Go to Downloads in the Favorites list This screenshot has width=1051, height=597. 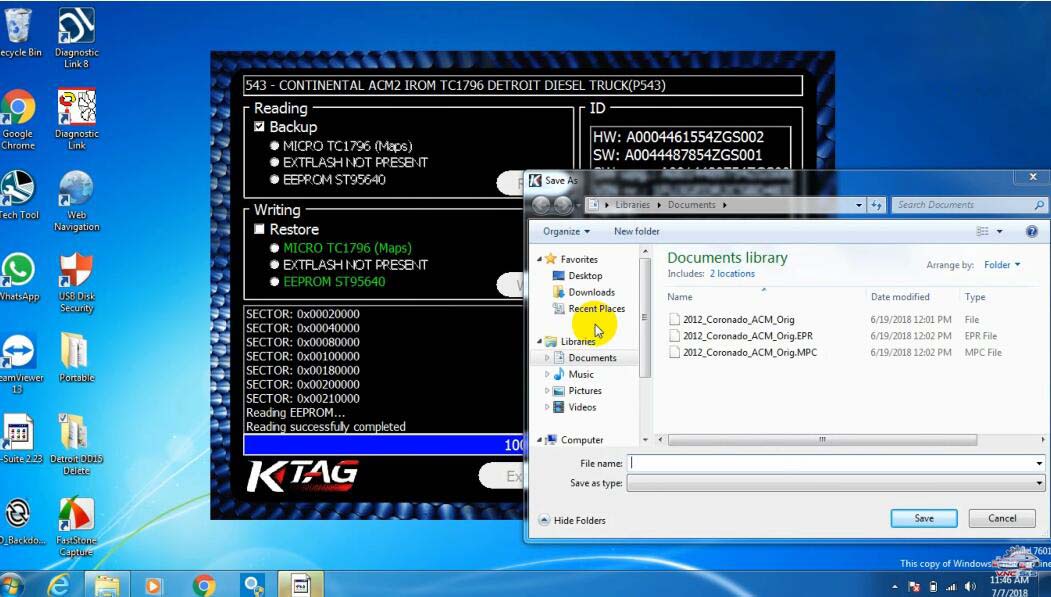583,292
